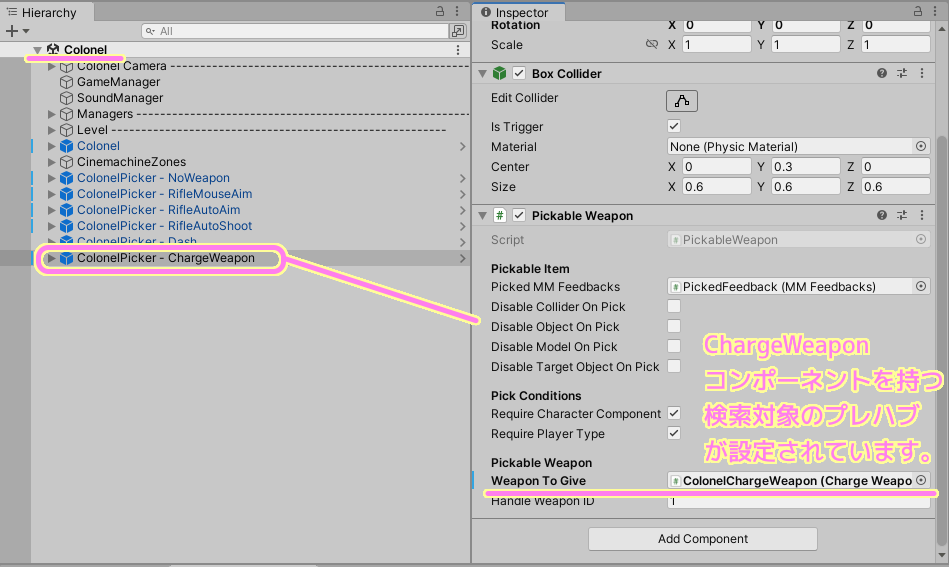949x567 pixels.
Task: Open Box Collider help reference
Action: point(882,73)
